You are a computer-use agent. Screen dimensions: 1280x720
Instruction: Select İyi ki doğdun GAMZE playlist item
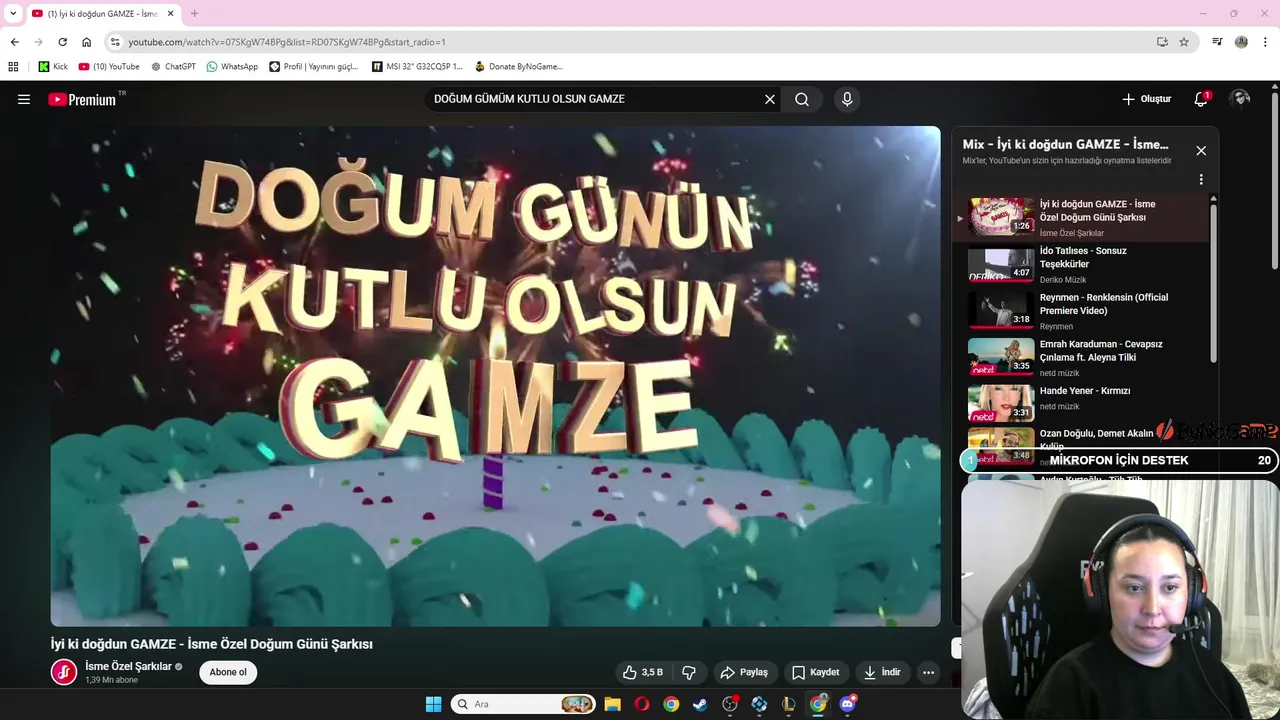coord(1084,218)
